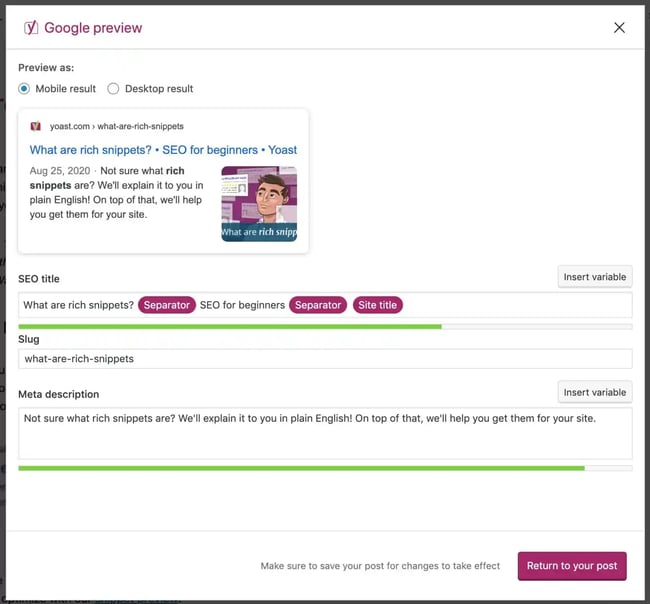
Task: Click the preview thumbnail image
Action: tap(259, 204)
